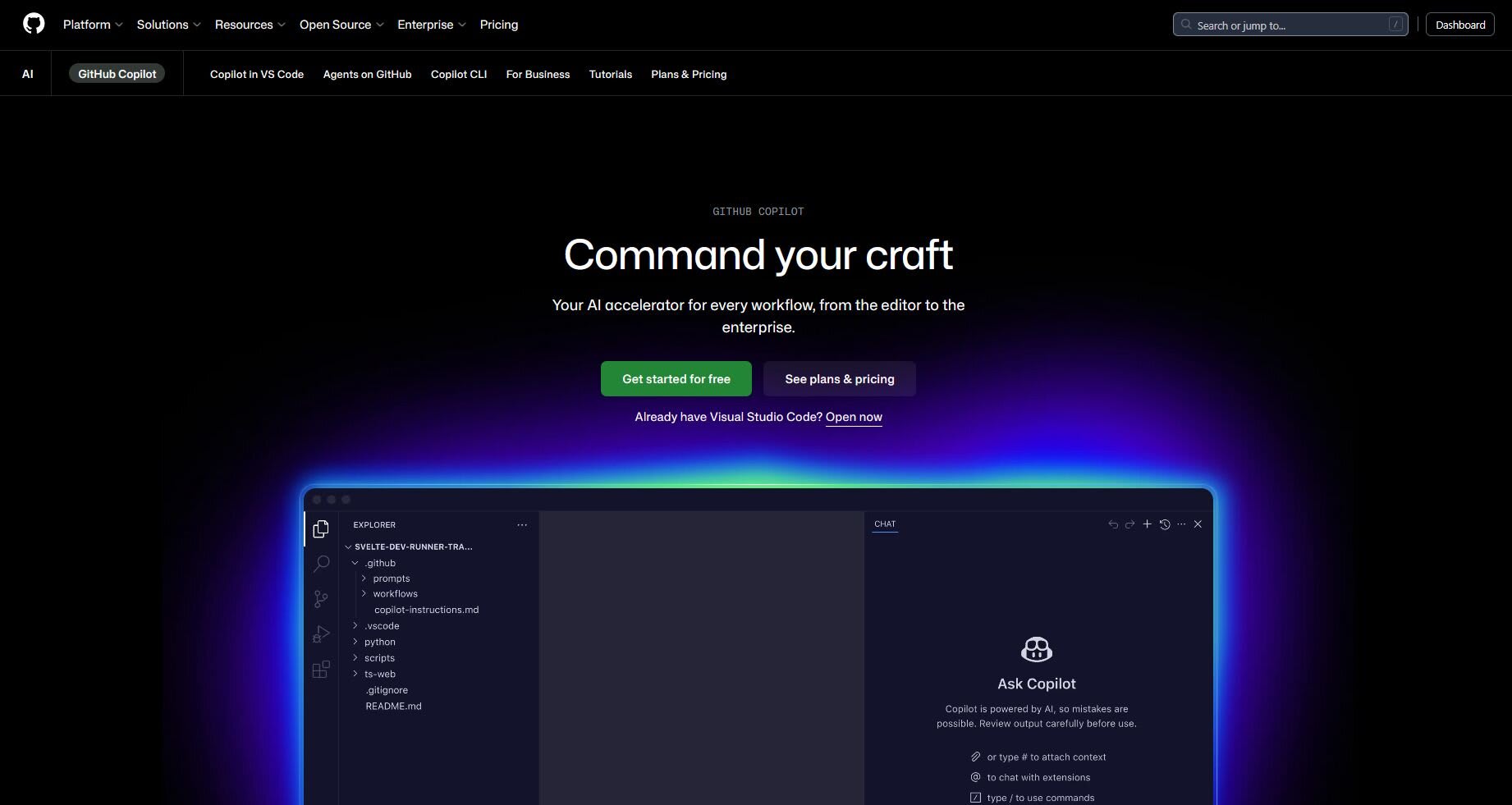Open the Pricing nav link
The height and width of the screenshot is (805, 1512).
click(x=499, y=25)
